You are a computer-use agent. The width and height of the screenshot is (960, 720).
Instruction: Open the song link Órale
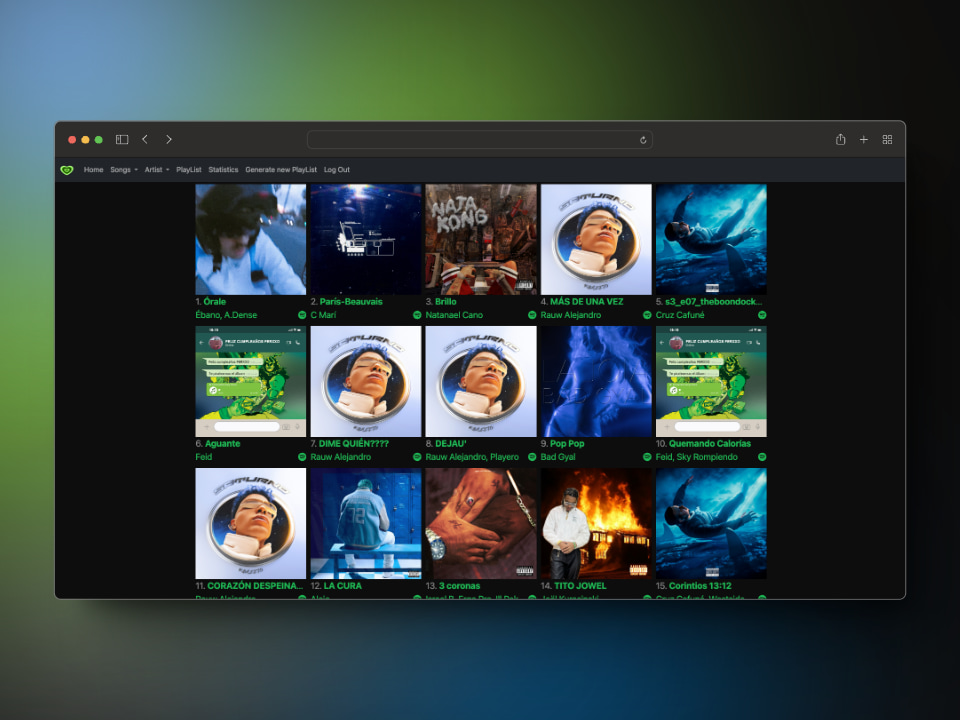215,302
